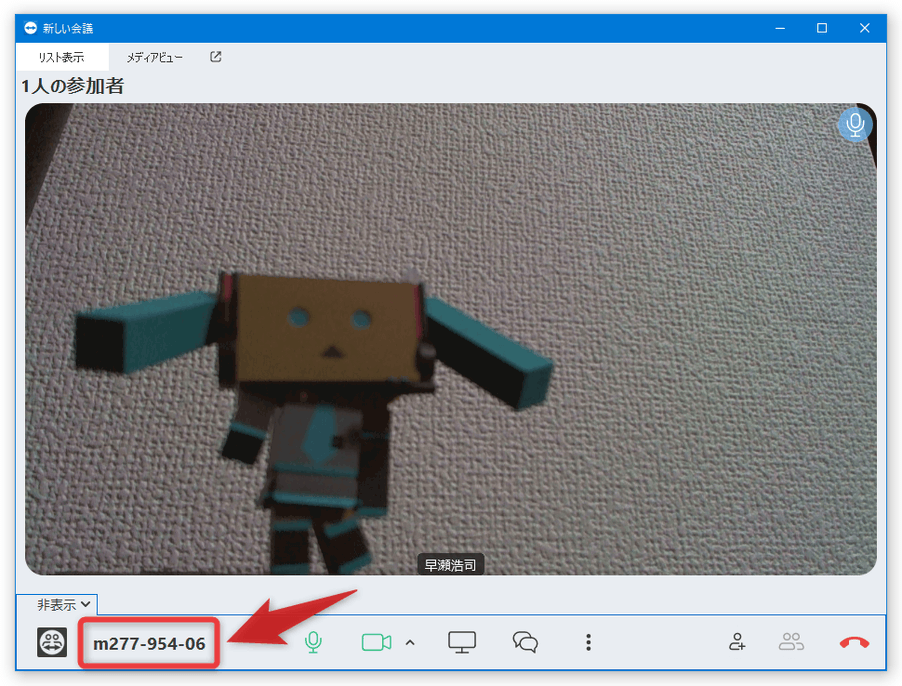Open the chat panel
This screenshot has height=686, width=902.
(525, 642)
